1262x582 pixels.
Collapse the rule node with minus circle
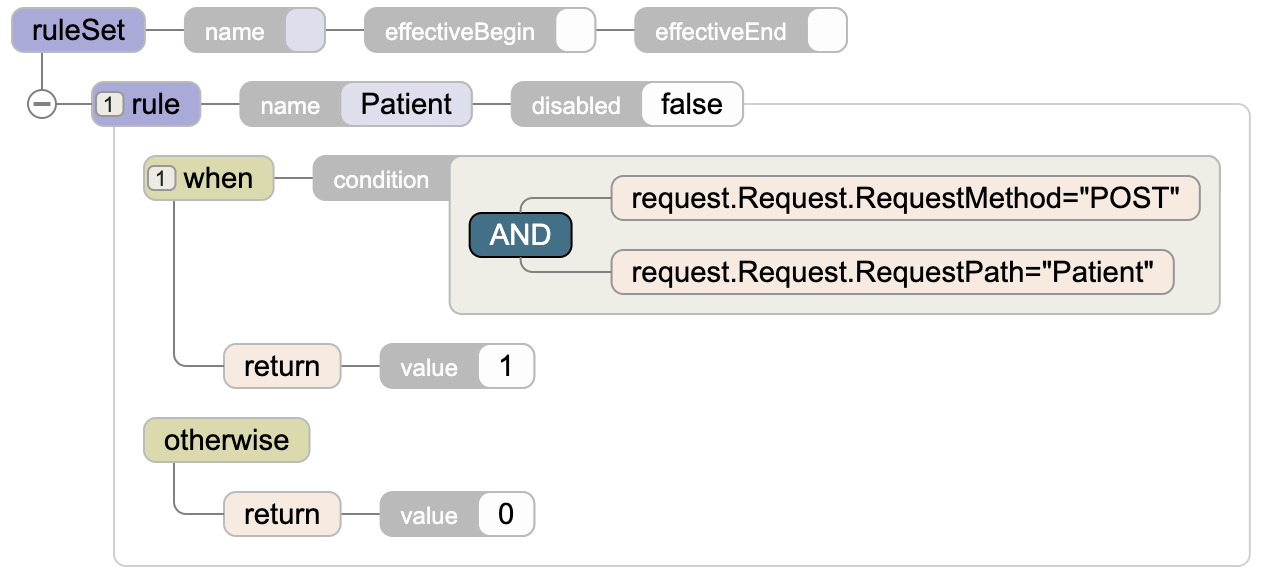click(42, 104)
